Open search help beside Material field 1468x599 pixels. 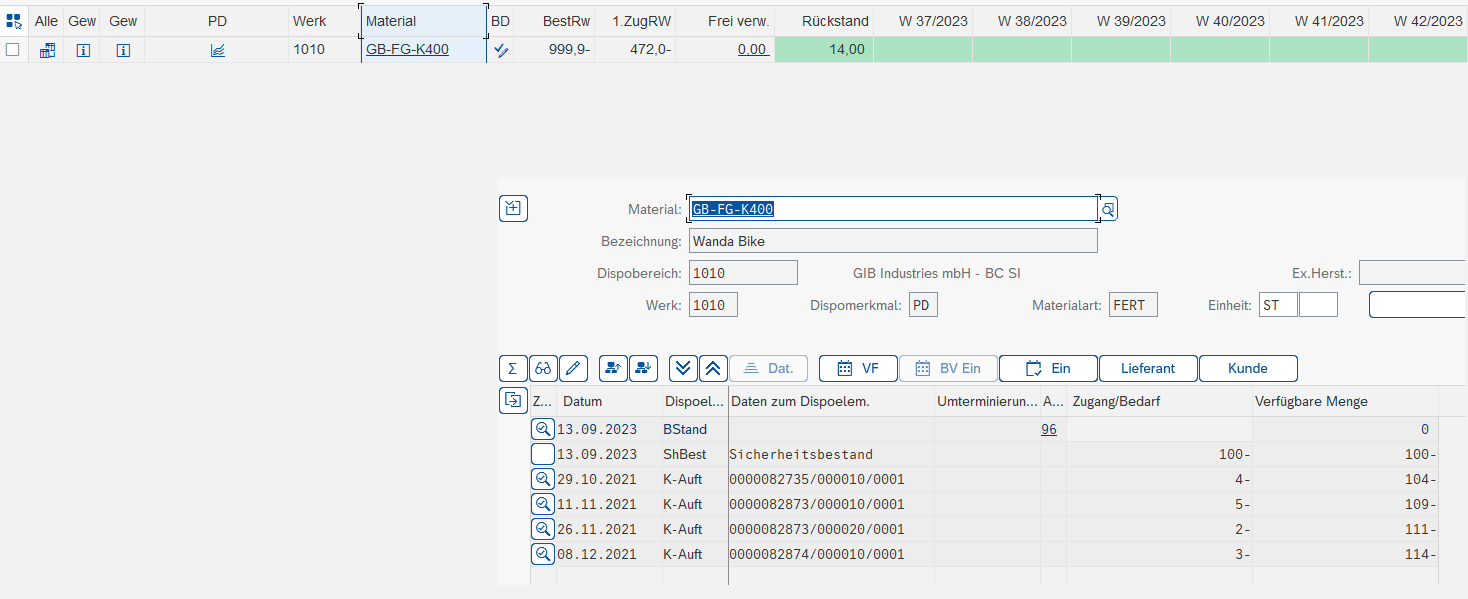(x=1108, y=209)
